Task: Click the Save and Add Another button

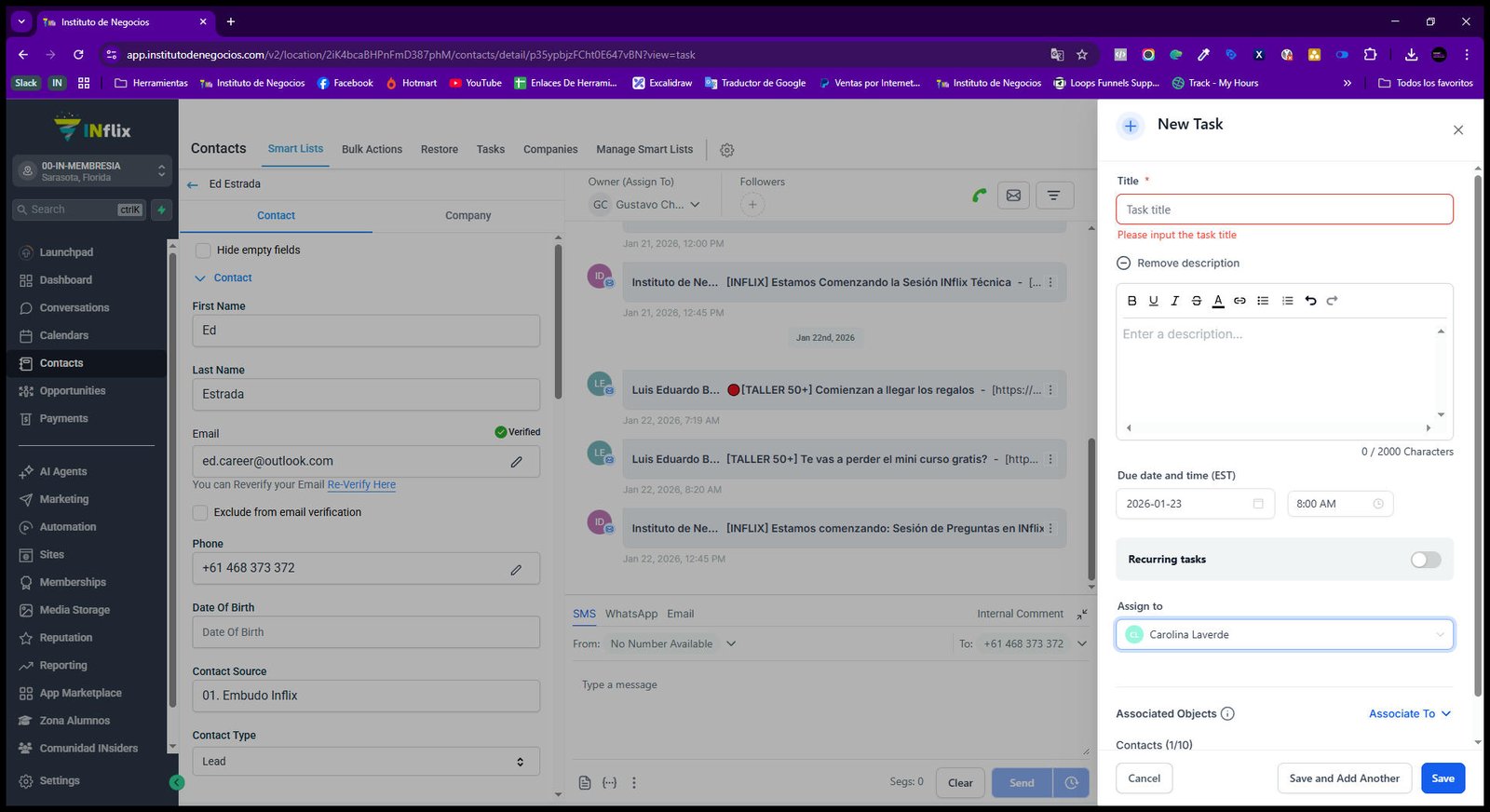Action: (1344, 778)
